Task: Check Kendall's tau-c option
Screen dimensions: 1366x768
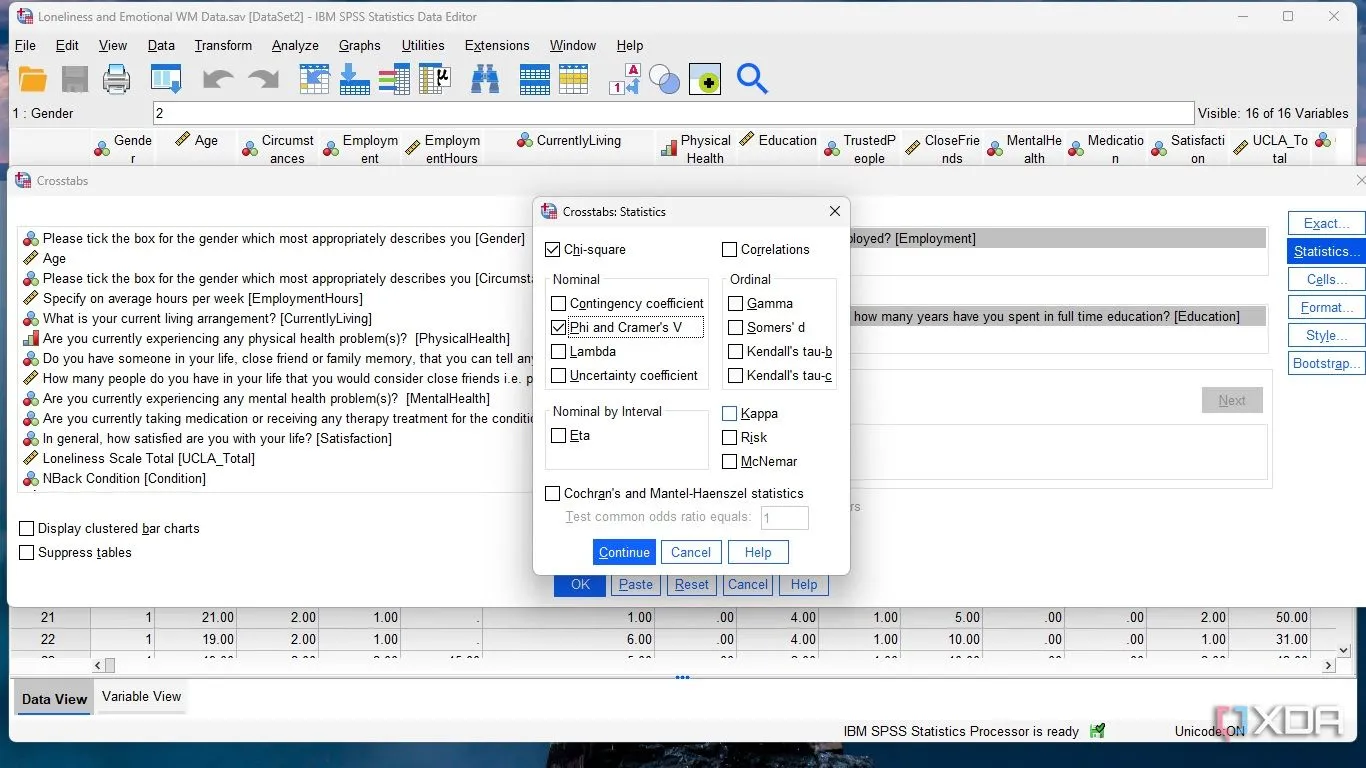Action: pyautogui.click(x=736, y=375)
